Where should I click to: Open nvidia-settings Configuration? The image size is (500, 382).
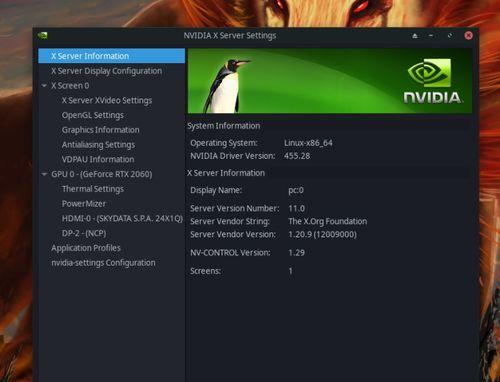tap(103, 263)
